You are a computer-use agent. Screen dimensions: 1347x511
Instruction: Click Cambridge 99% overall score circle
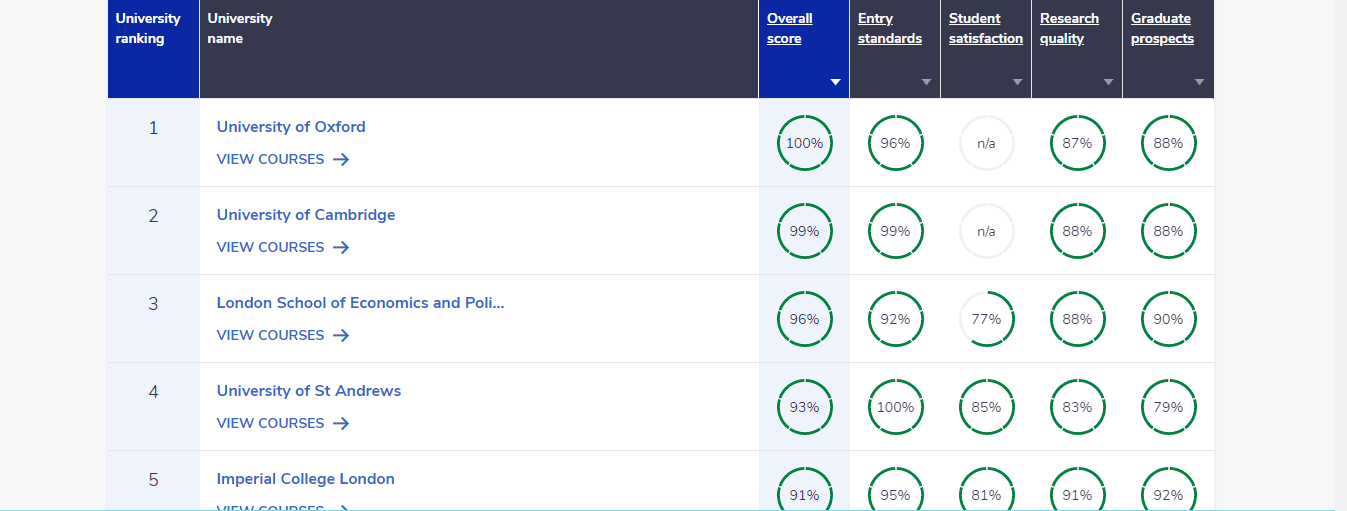click(x=804, y=231)
